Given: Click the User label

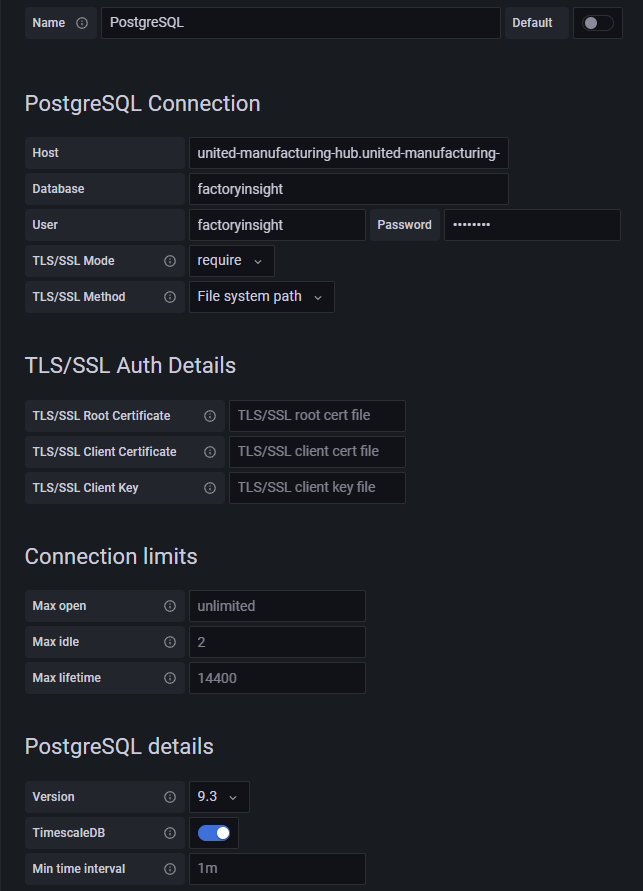Looking at the screenshot, I should (45, 225).
